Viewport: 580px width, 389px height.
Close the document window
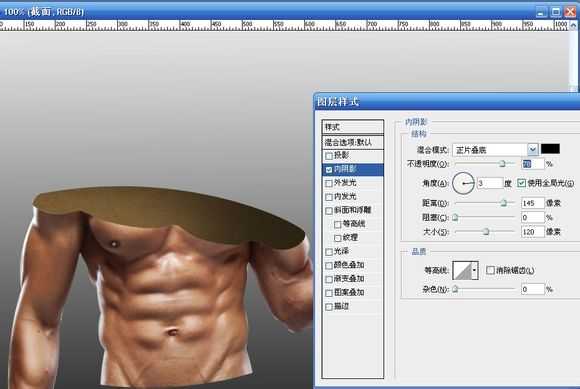(570, 12)
